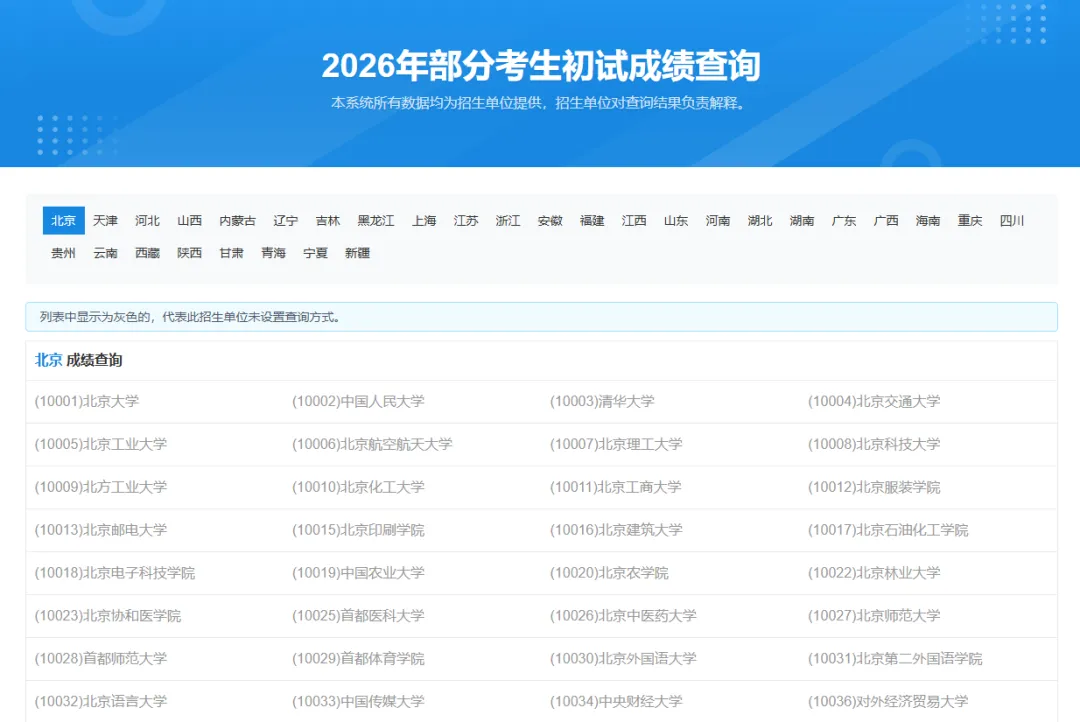Click (10015)北京印刷学院 entry
1080x722 pixels.
pos(358,529)
